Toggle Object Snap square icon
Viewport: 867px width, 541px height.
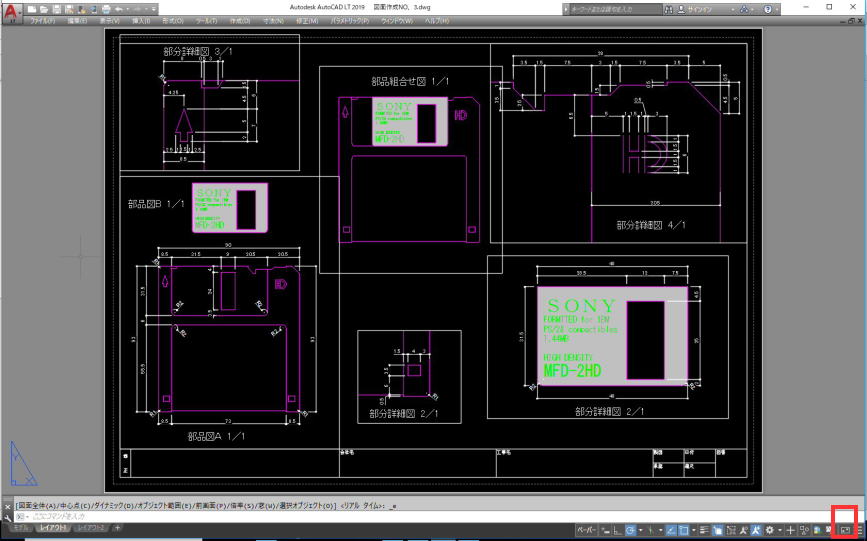pos(683,530)
